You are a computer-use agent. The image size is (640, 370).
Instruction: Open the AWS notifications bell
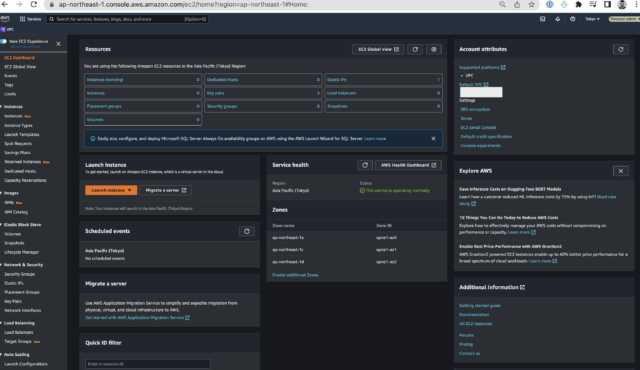558,19
